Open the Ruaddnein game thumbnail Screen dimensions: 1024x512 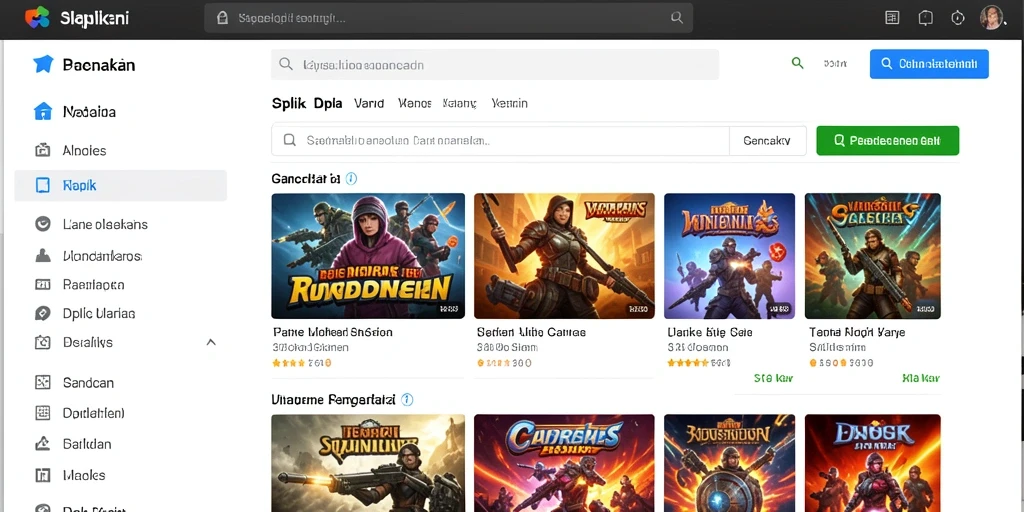[x=368, y=256]
